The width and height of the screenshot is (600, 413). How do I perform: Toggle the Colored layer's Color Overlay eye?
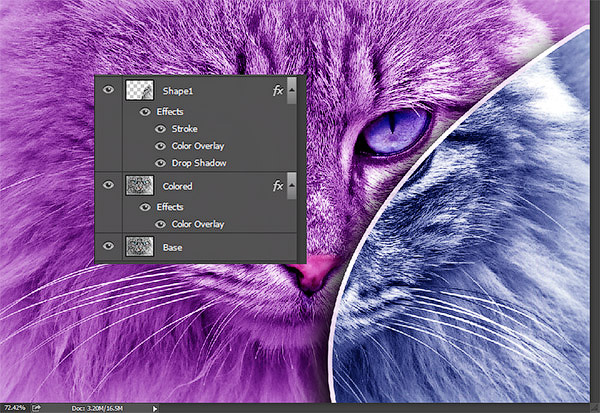(x=160, y=224)
